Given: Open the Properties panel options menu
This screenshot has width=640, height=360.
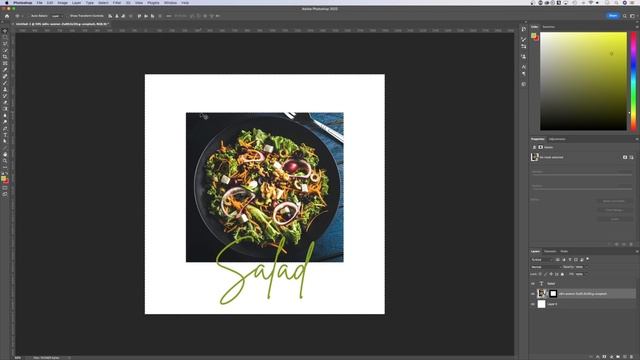Looking at the screenshot, I should point(636,139).
